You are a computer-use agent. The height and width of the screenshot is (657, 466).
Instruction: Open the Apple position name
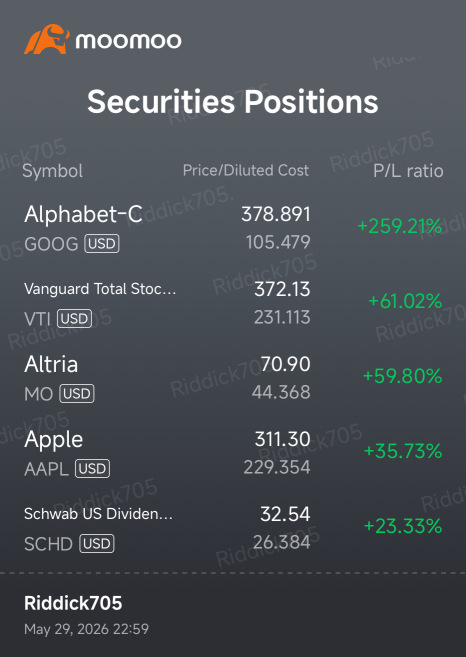pyautogui.click(x=54, y=440)
